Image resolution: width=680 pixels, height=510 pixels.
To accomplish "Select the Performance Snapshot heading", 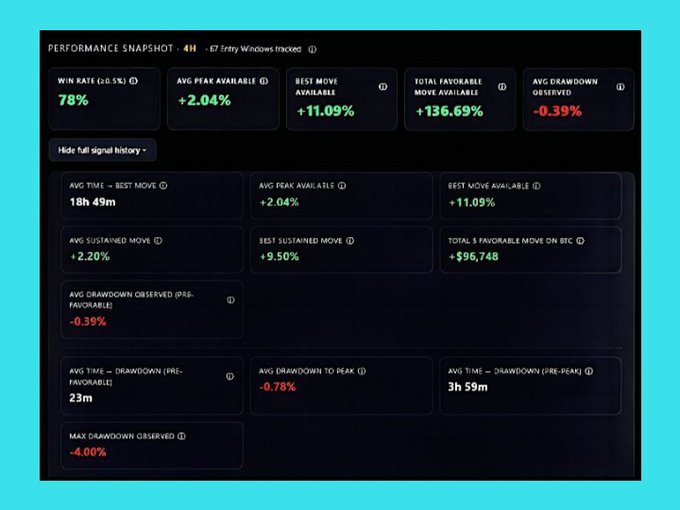I will coord(111,48).
